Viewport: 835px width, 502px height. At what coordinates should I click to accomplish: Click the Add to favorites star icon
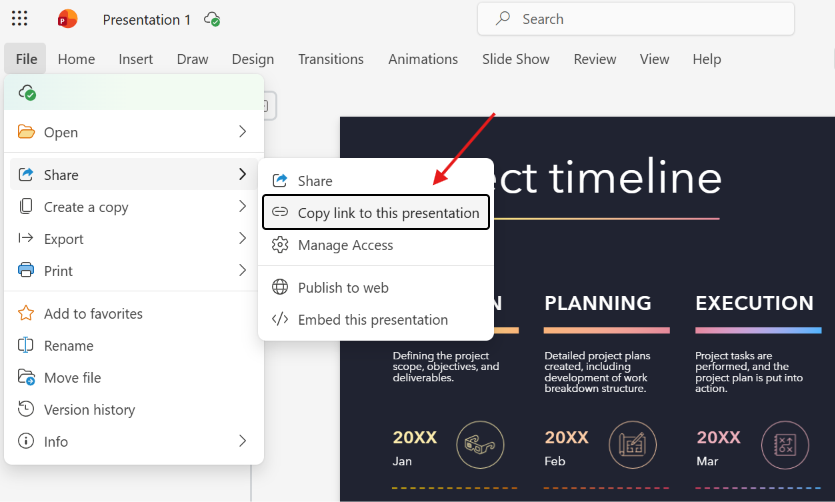click(26, 312)
